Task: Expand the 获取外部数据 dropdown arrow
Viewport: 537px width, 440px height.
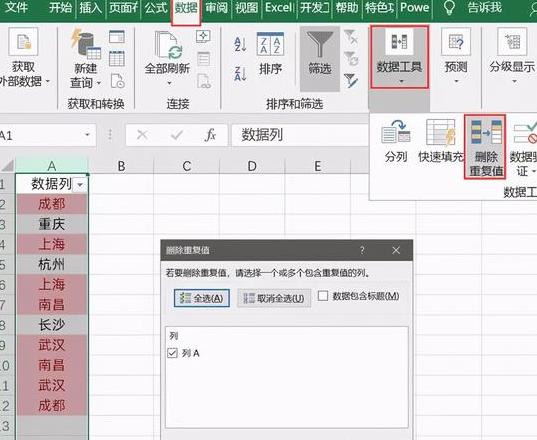Action: click(48, 81)
